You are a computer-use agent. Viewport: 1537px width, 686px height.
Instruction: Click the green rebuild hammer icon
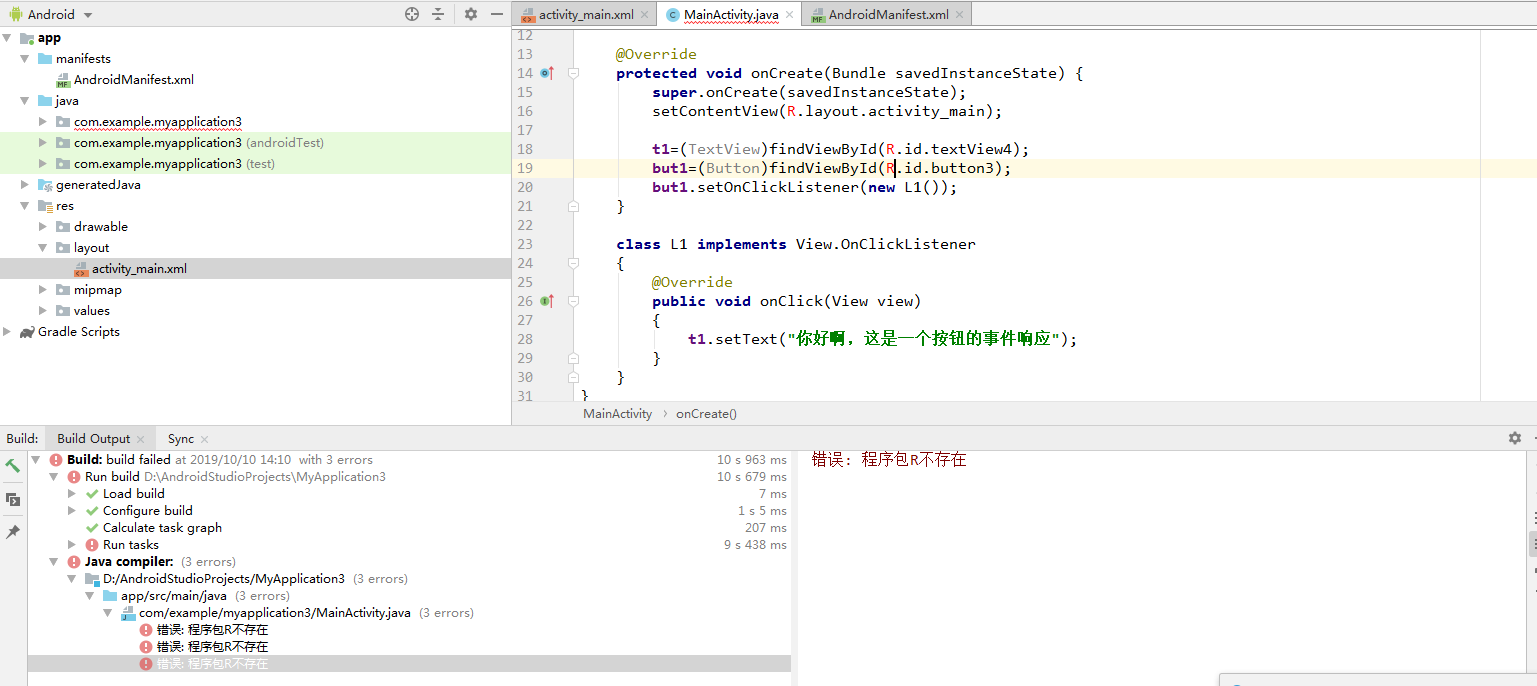13,465
